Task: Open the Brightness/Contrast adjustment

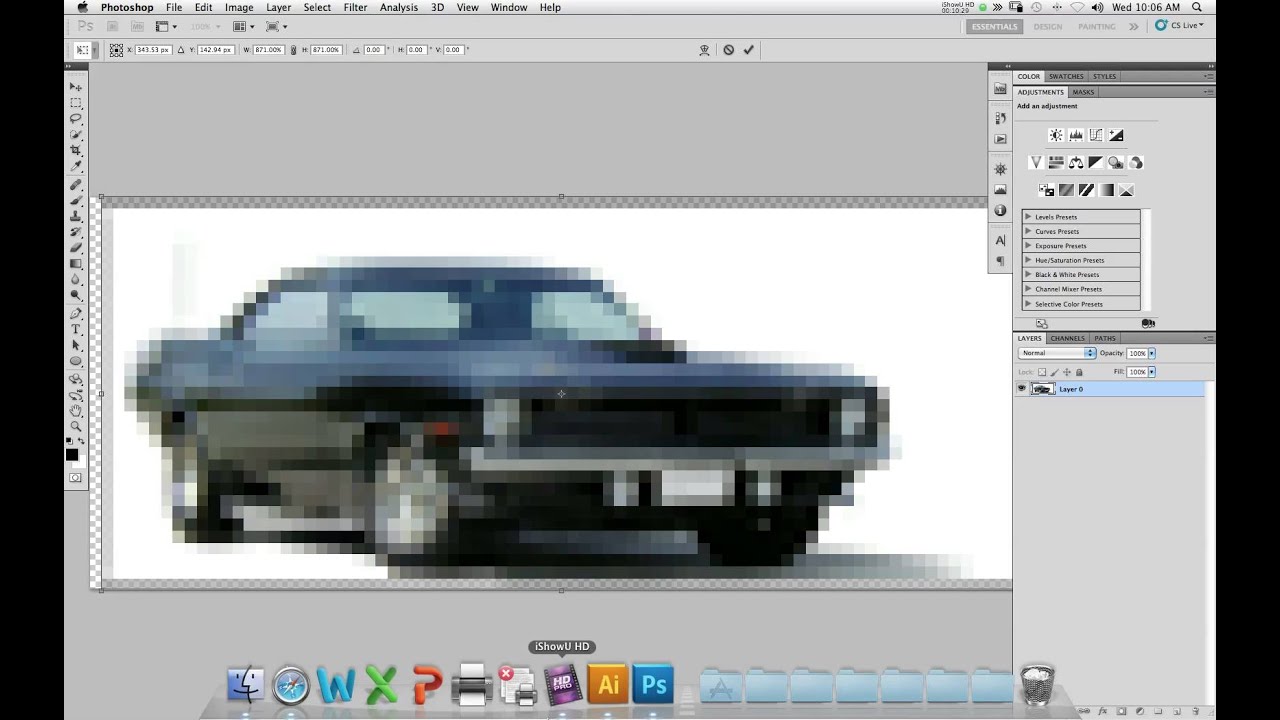Action: click(1056, 135)
